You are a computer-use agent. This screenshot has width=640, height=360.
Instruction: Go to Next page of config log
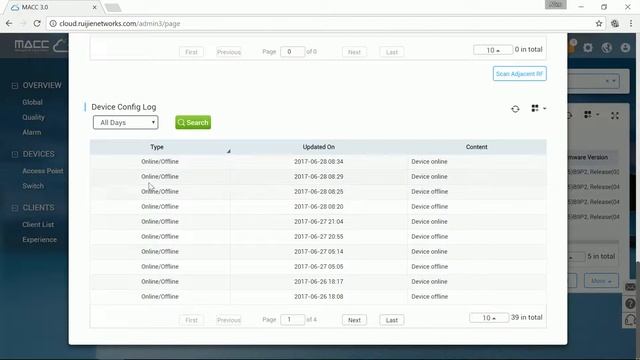coord(354,320)
